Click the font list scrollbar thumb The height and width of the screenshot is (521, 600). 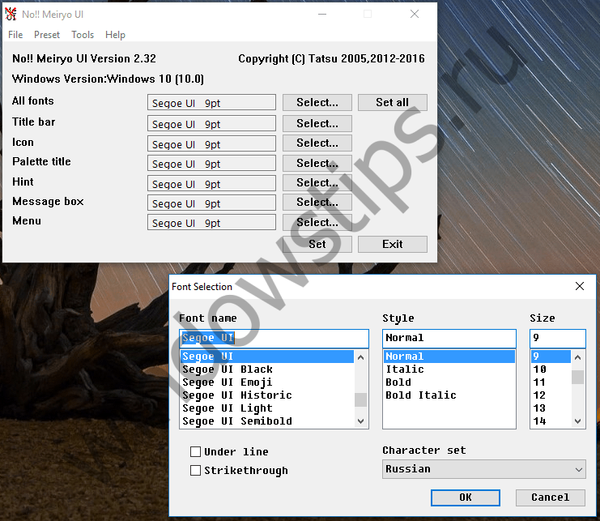point(361,400)
